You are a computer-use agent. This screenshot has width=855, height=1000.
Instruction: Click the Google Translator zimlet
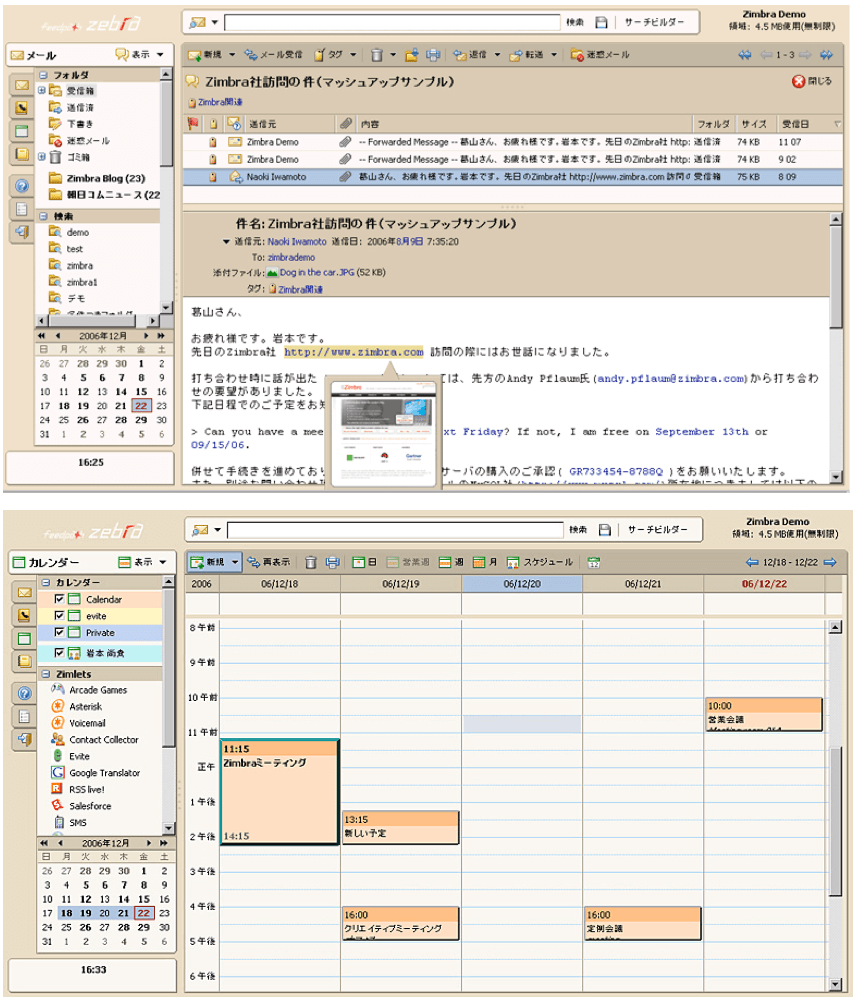coord(95,772)
